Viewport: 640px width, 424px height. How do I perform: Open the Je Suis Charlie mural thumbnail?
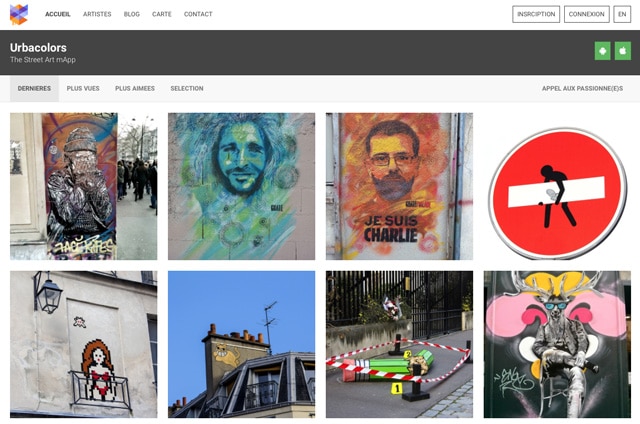pyautogui.click(x=399, y=186)
